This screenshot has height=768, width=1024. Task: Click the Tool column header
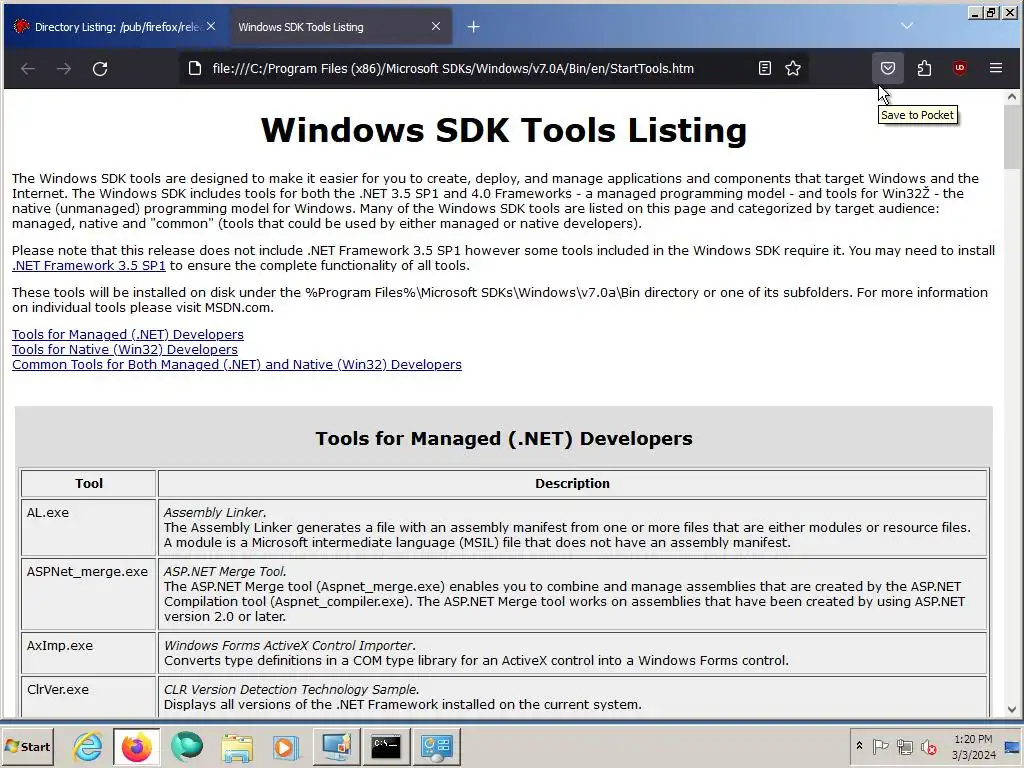tap(88, 483)
